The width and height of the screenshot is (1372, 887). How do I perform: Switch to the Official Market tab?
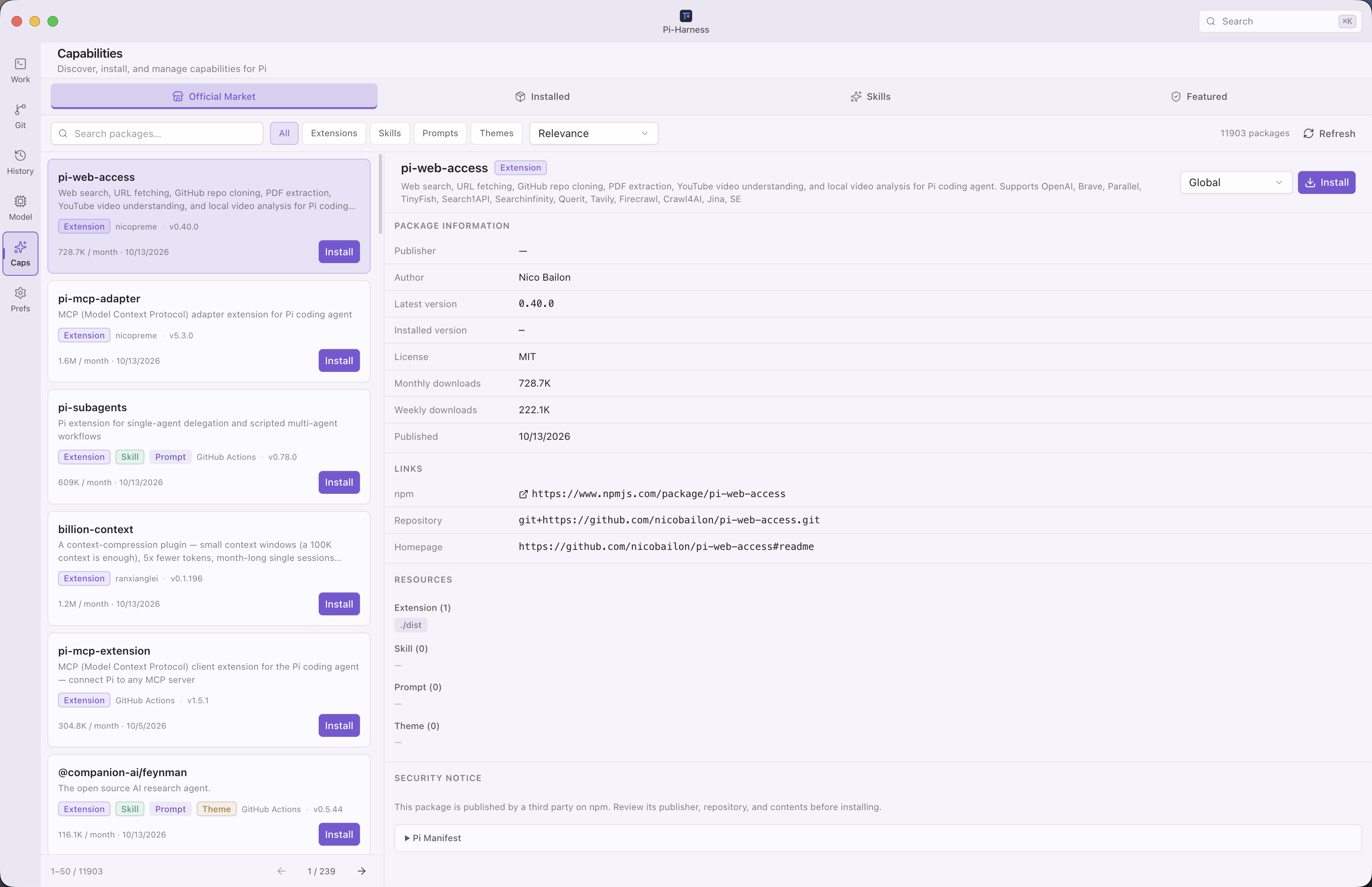(214, 96)
